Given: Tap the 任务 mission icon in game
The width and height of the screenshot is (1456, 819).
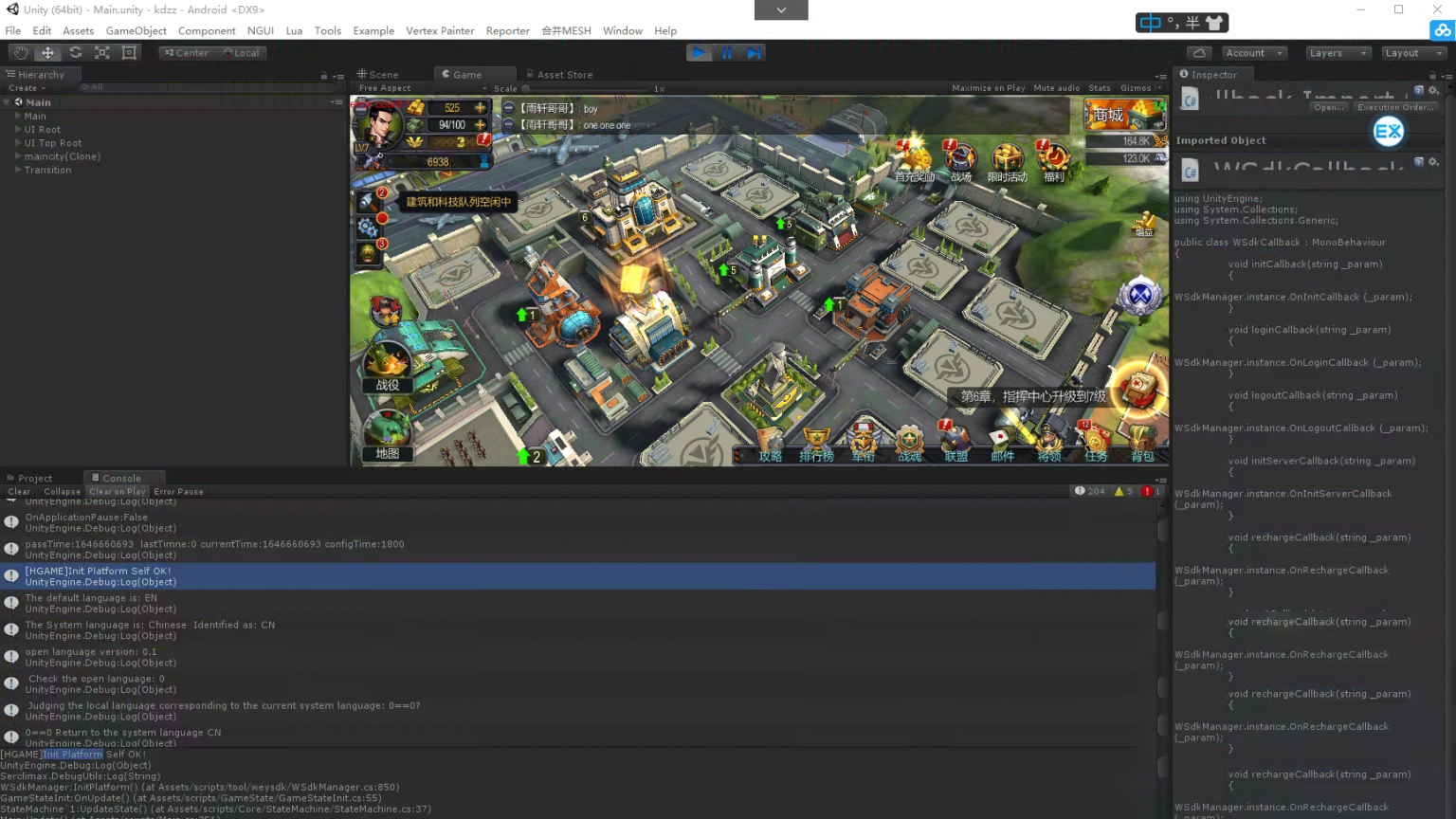Looking at the screenshot, I should [x=1096, y=444].
